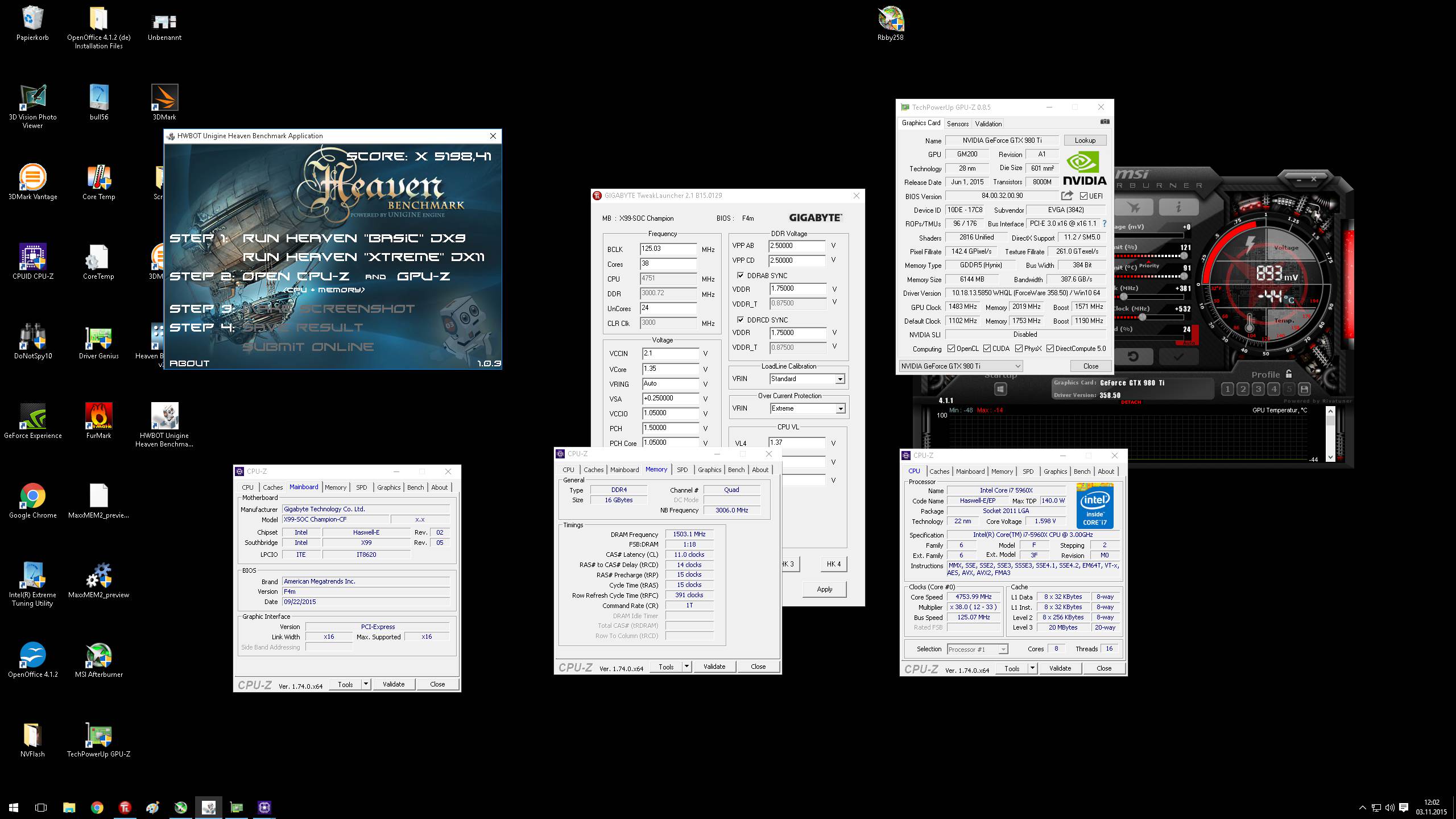
Task: Open the 3DMark desktop icon
Action: point(164,103)
